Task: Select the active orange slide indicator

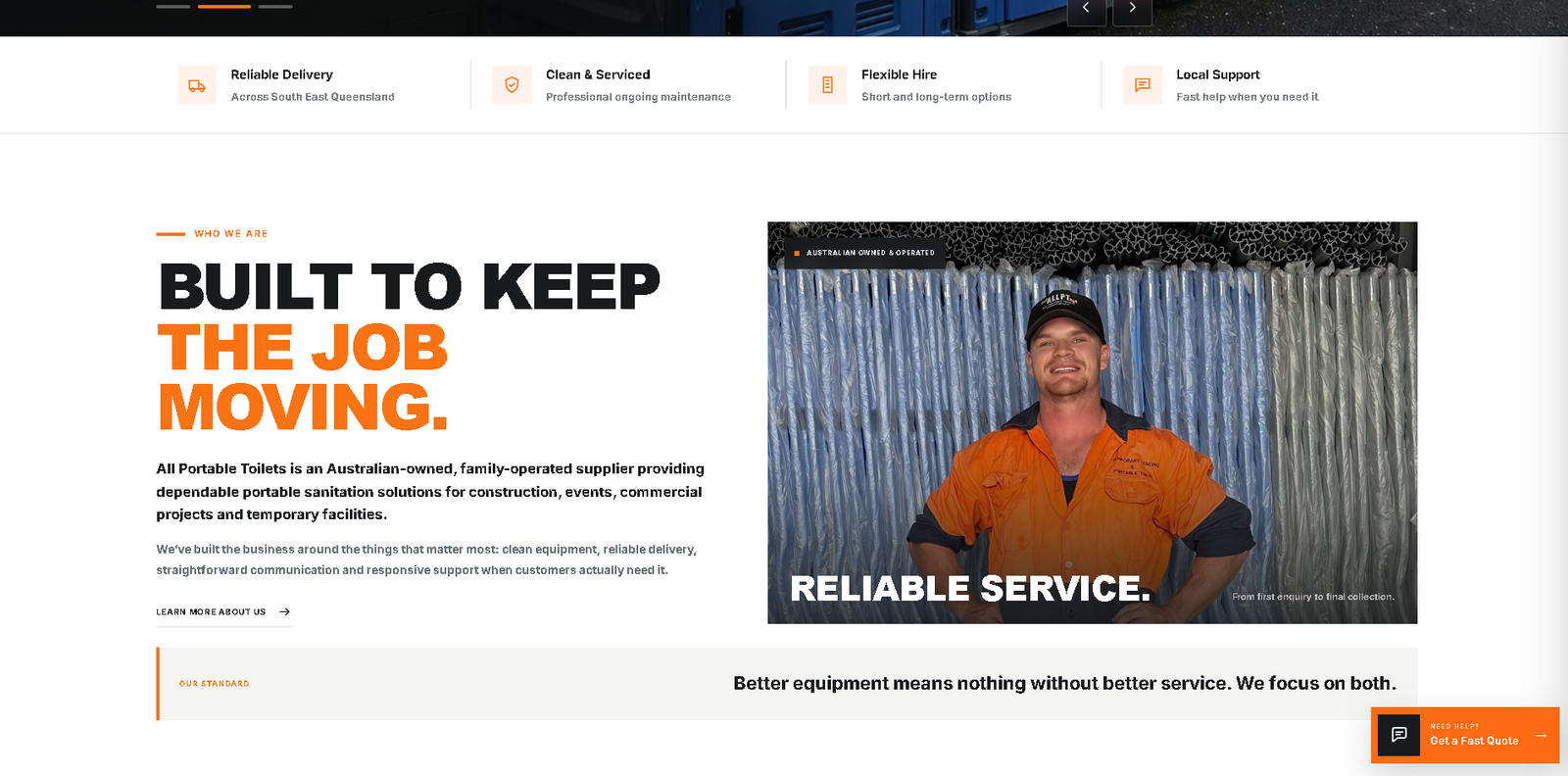Action: [224, 7]
